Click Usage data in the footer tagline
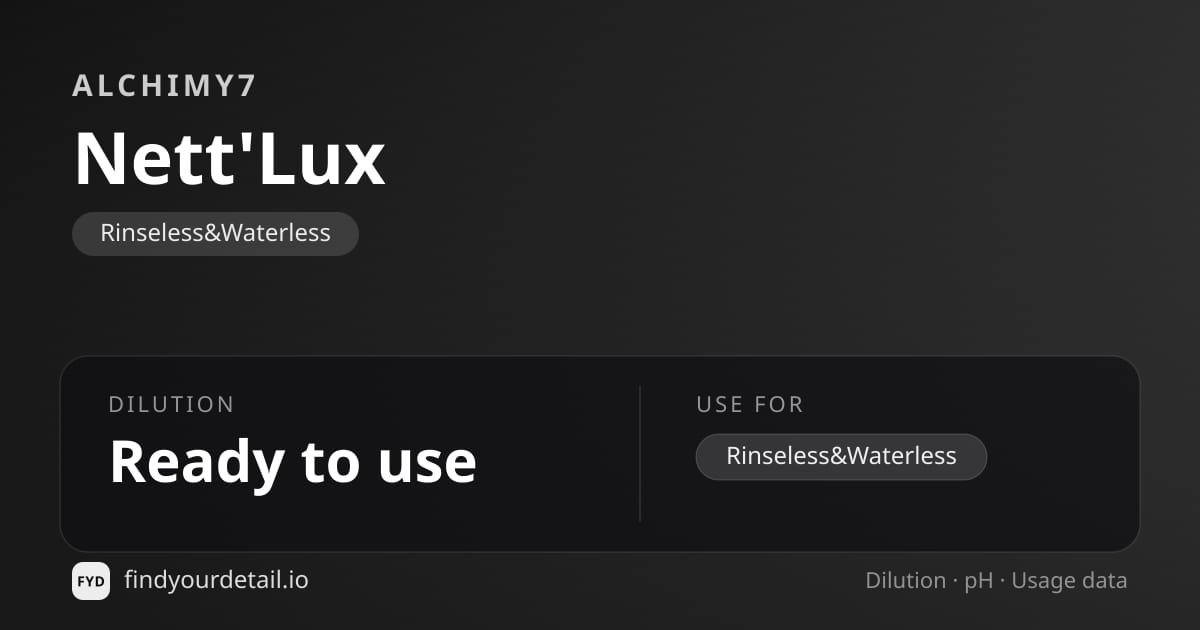The image size is (1200, 630). pos(1069,581)
